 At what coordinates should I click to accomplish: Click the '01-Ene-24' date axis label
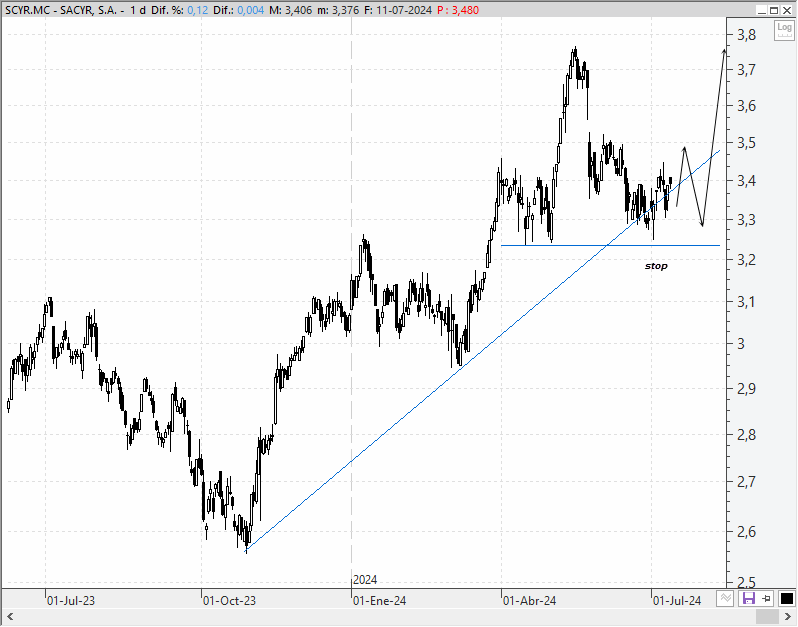click(x=380, y=601)
